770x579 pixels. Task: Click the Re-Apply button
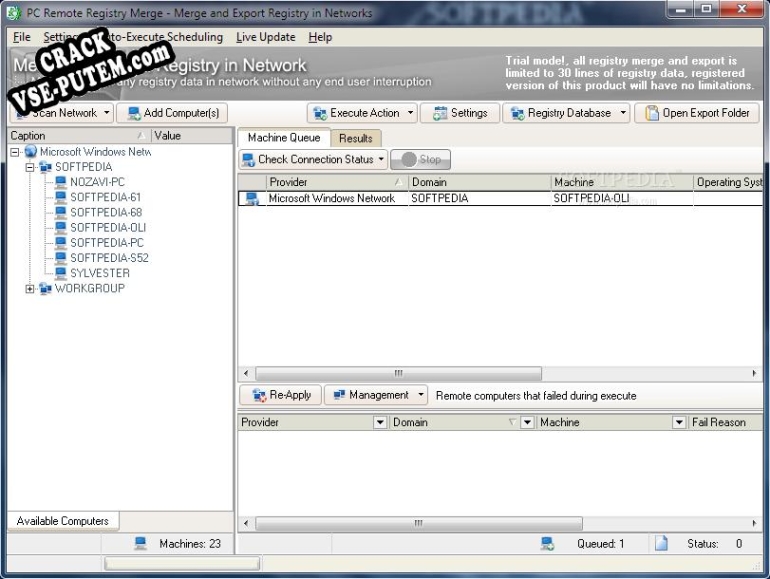click(x=281, y=395)
